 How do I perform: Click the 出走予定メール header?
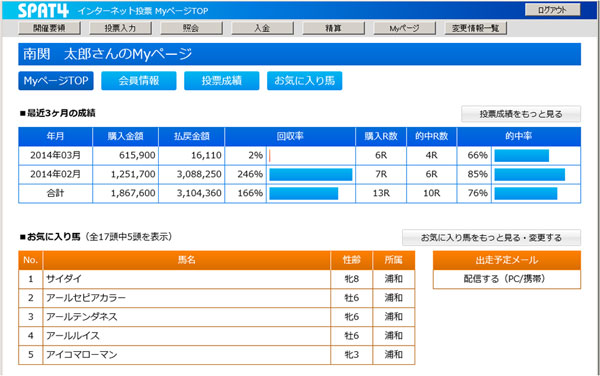pos(507,260)
